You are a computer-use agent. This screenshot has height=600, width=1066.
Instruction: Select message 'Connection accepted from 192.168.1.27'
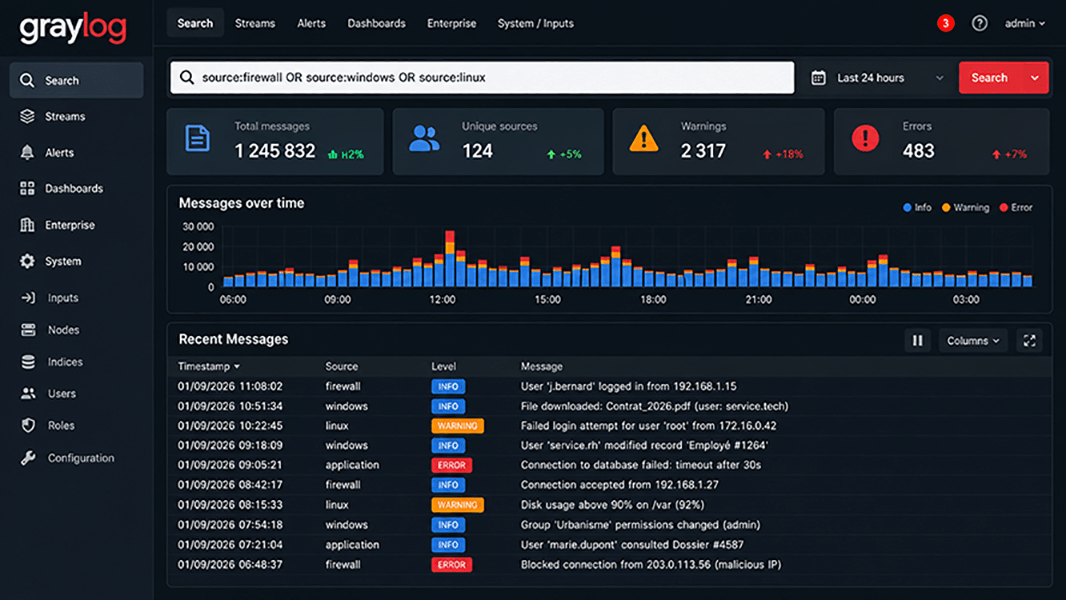(x=619, y=485)
